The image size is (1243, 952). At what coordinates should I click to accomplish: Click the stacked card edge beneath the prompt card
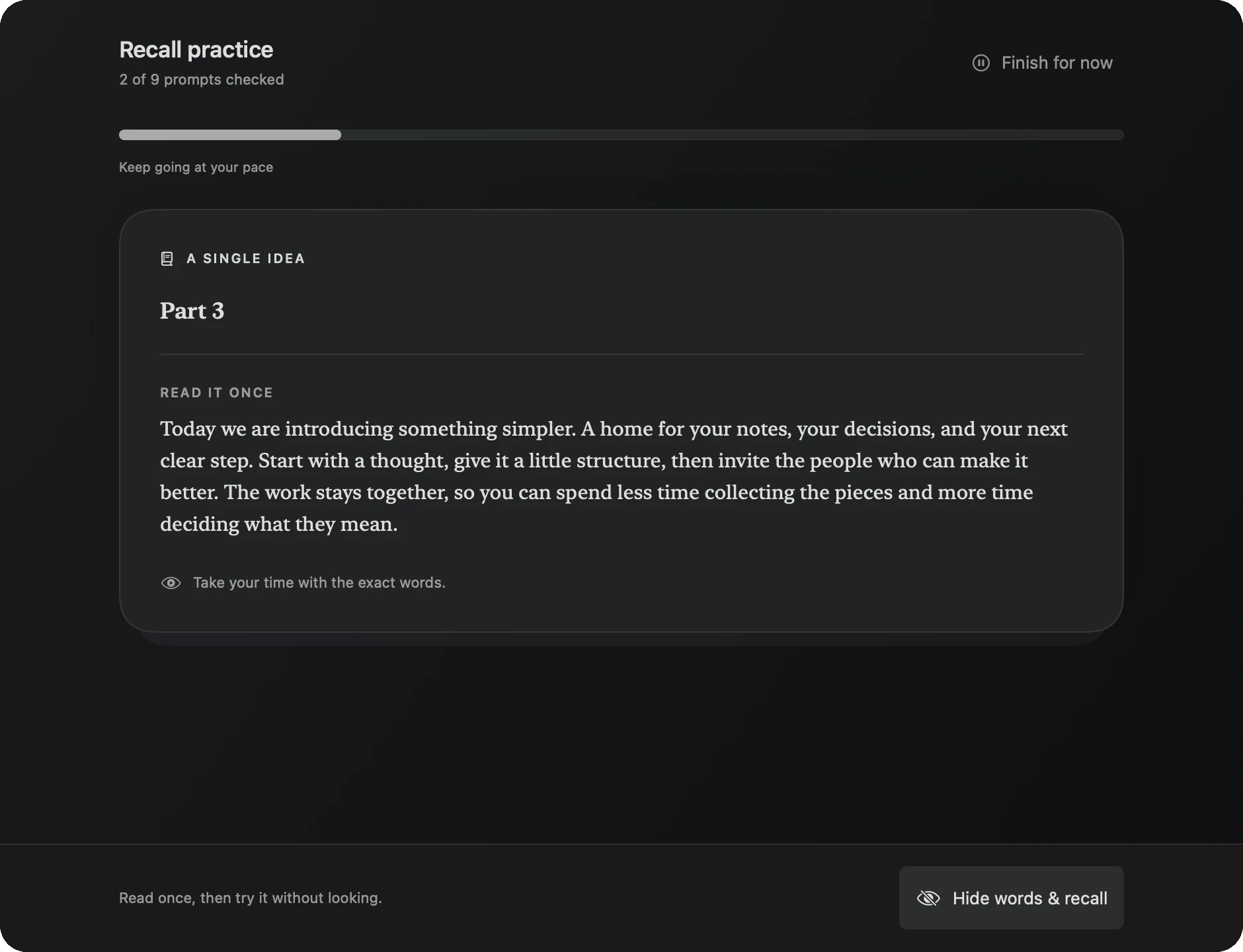click(621, 639)
